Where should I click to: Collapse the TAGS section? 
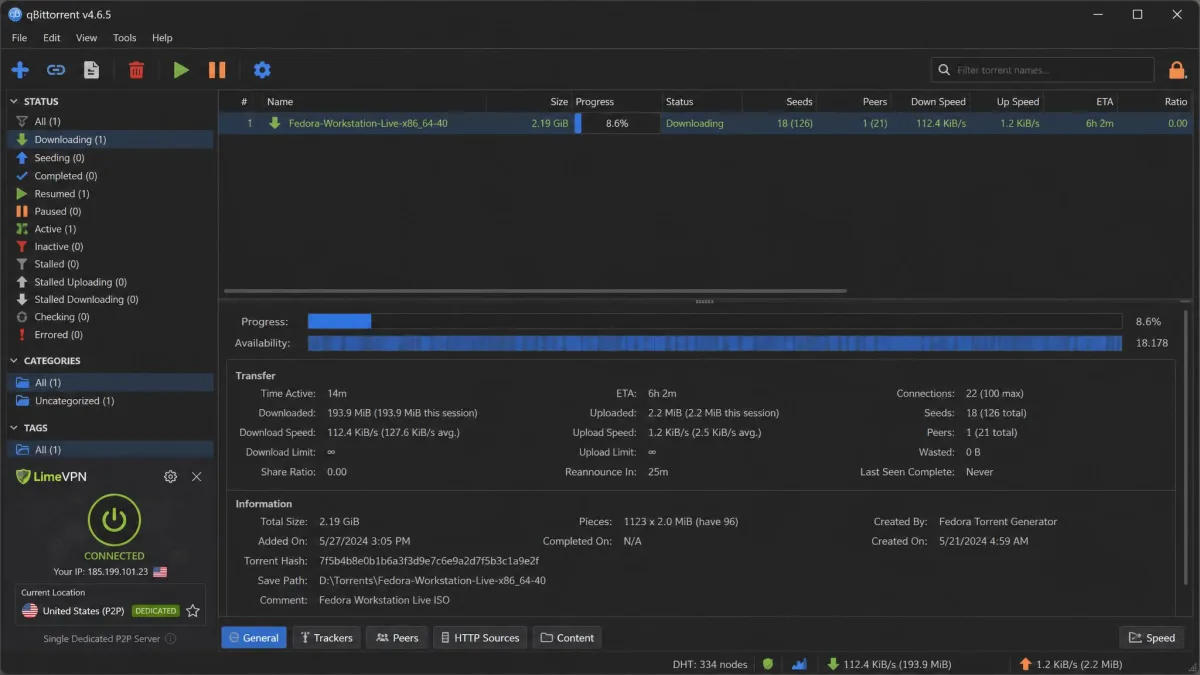pyautogui.click(x=14, y=428)
